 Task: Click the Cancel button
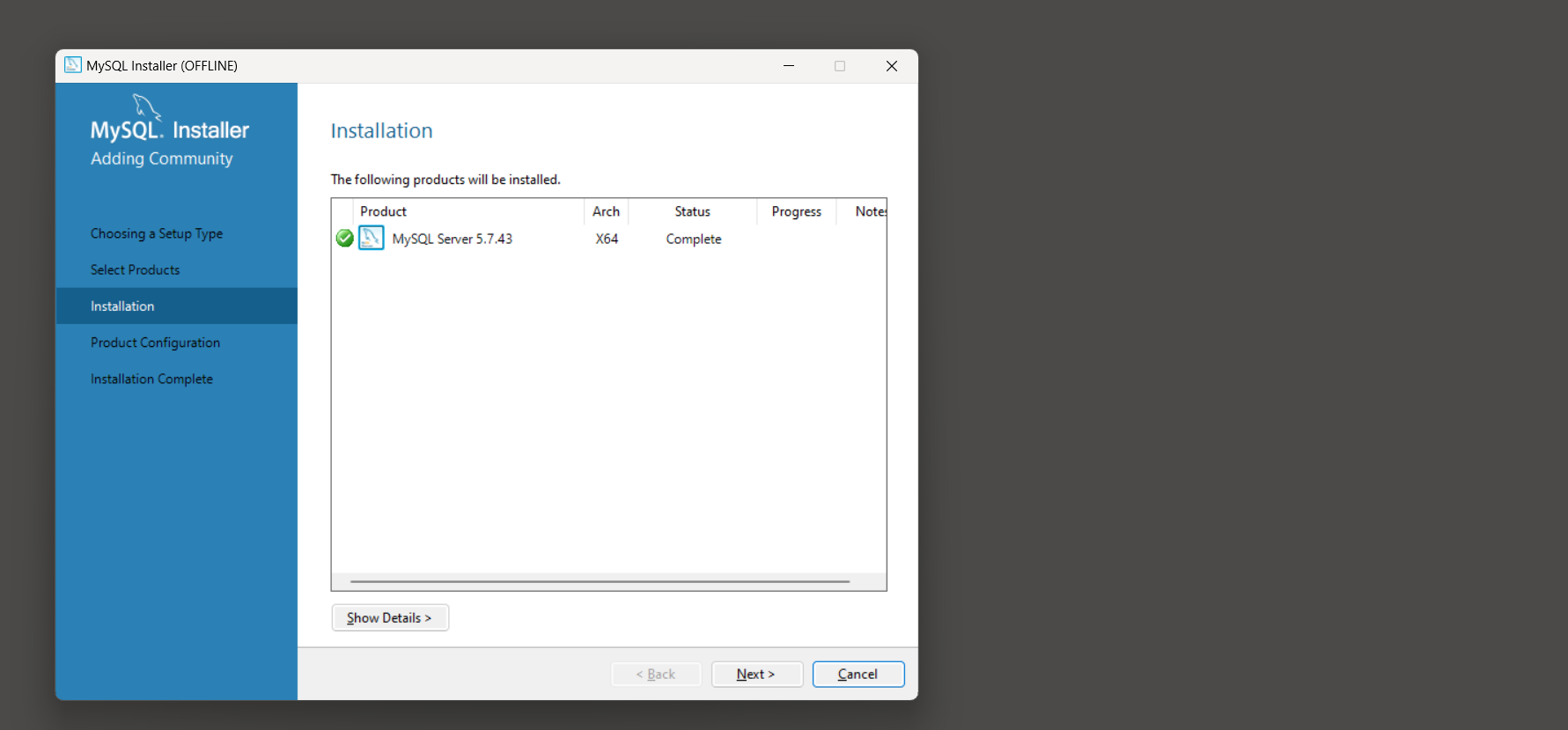(x=858, y=674)
